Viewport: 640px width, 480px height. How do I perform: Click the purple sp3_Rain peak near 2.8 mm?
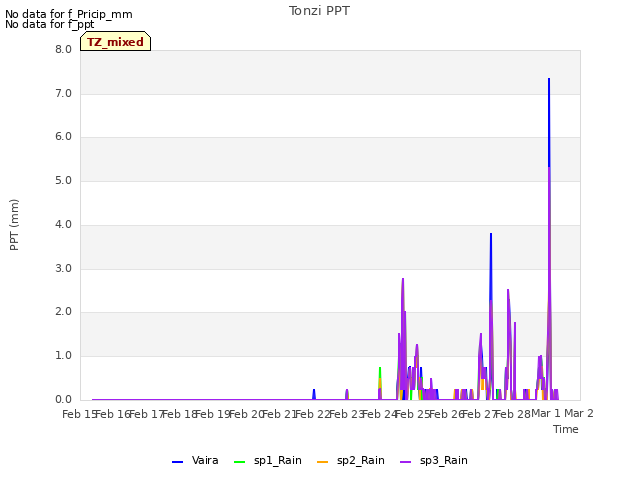(403, 279)
